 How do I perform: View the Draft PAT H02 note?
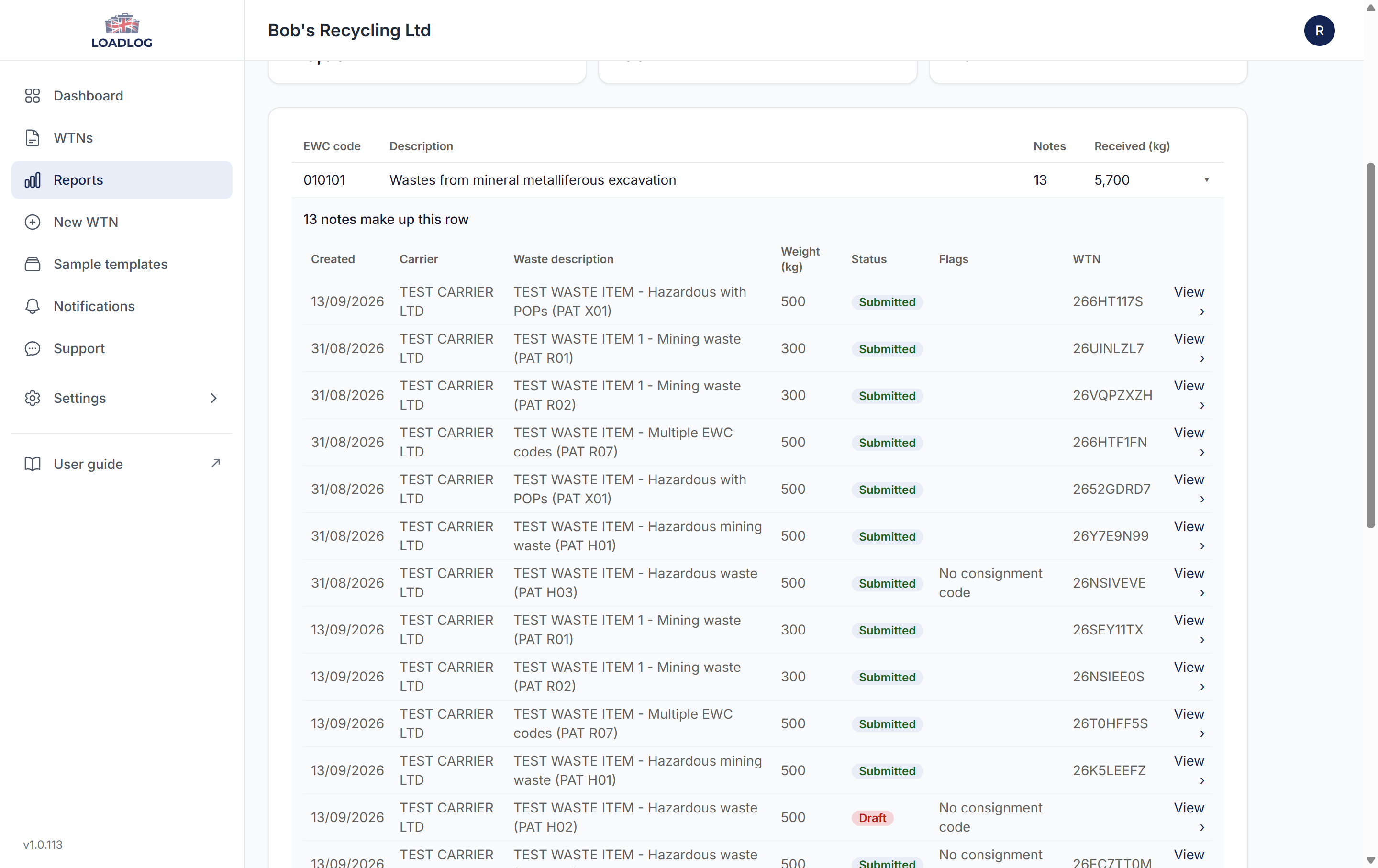point(1189,817)
